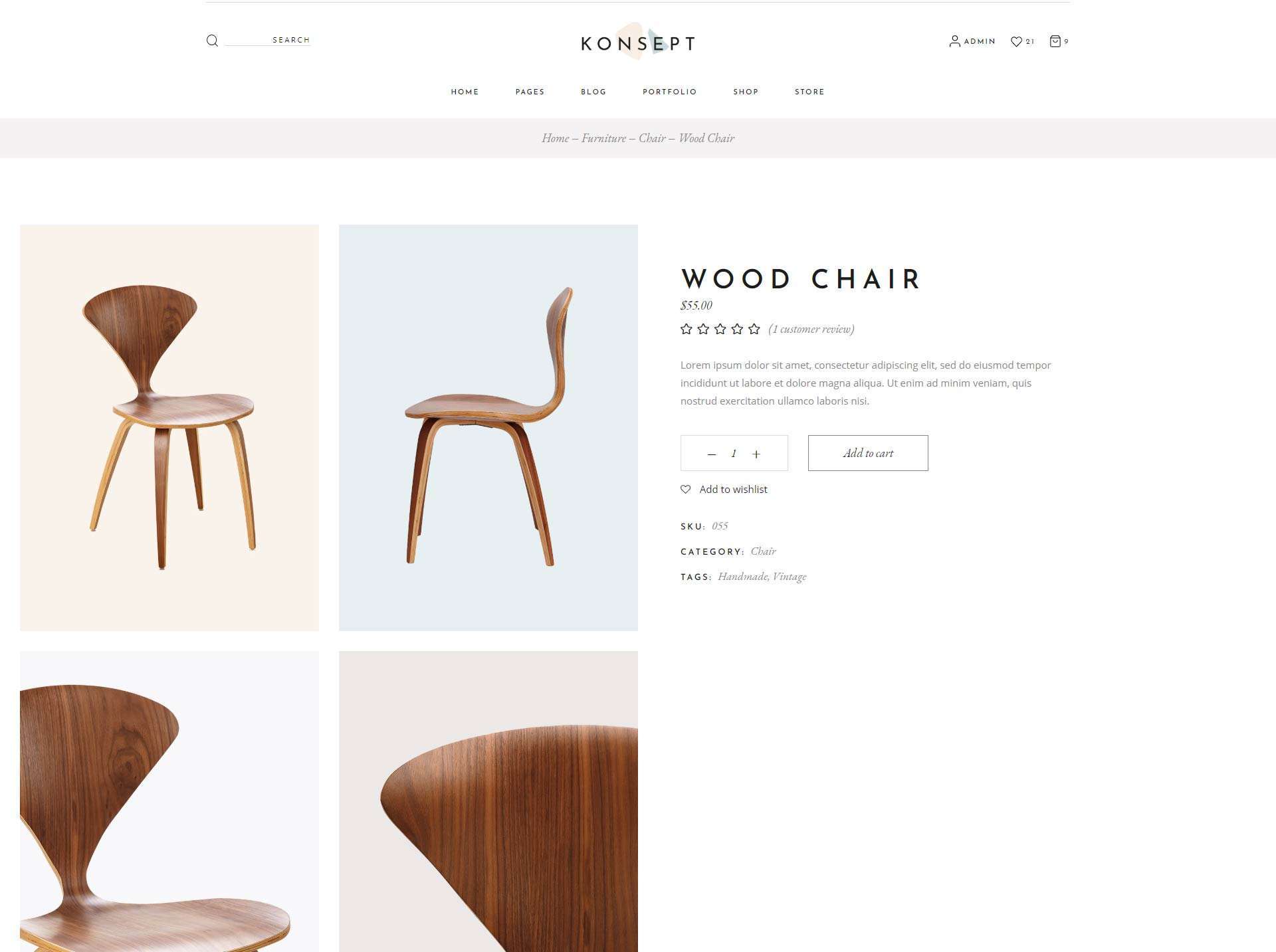This screenshot has width=1276, height=952.
Task: Click into the Search input field
Action: coord(268,40)
